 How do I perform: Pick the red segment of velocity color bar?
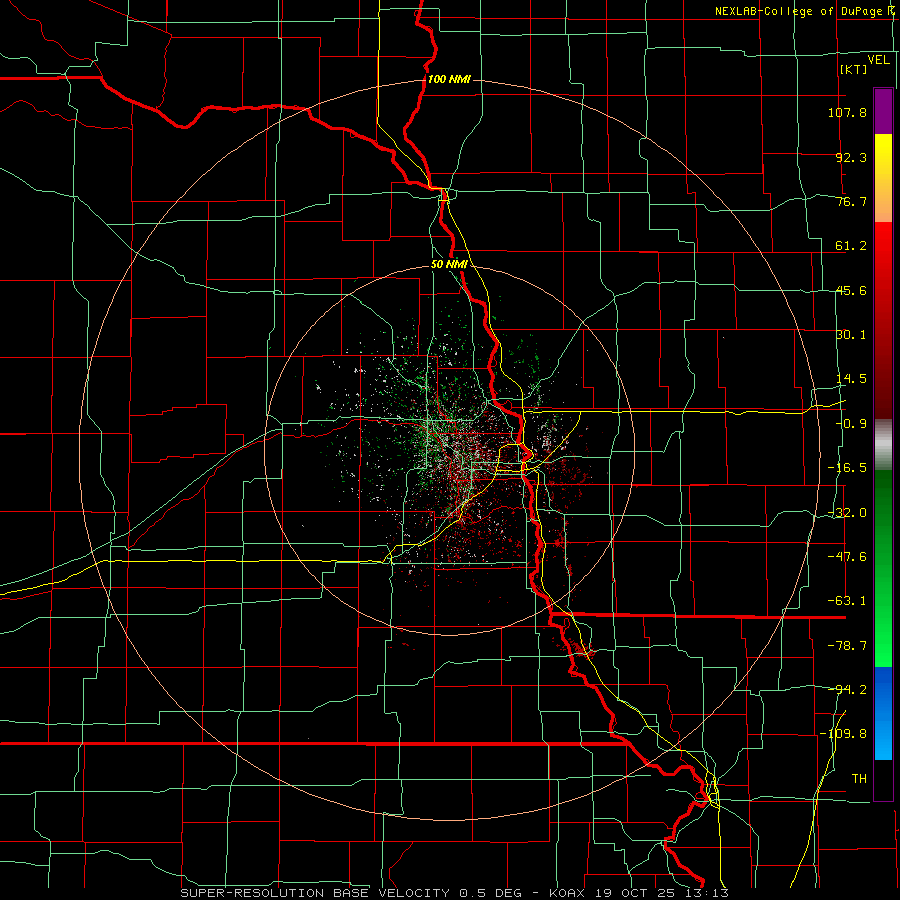click(x=883, y=320)
